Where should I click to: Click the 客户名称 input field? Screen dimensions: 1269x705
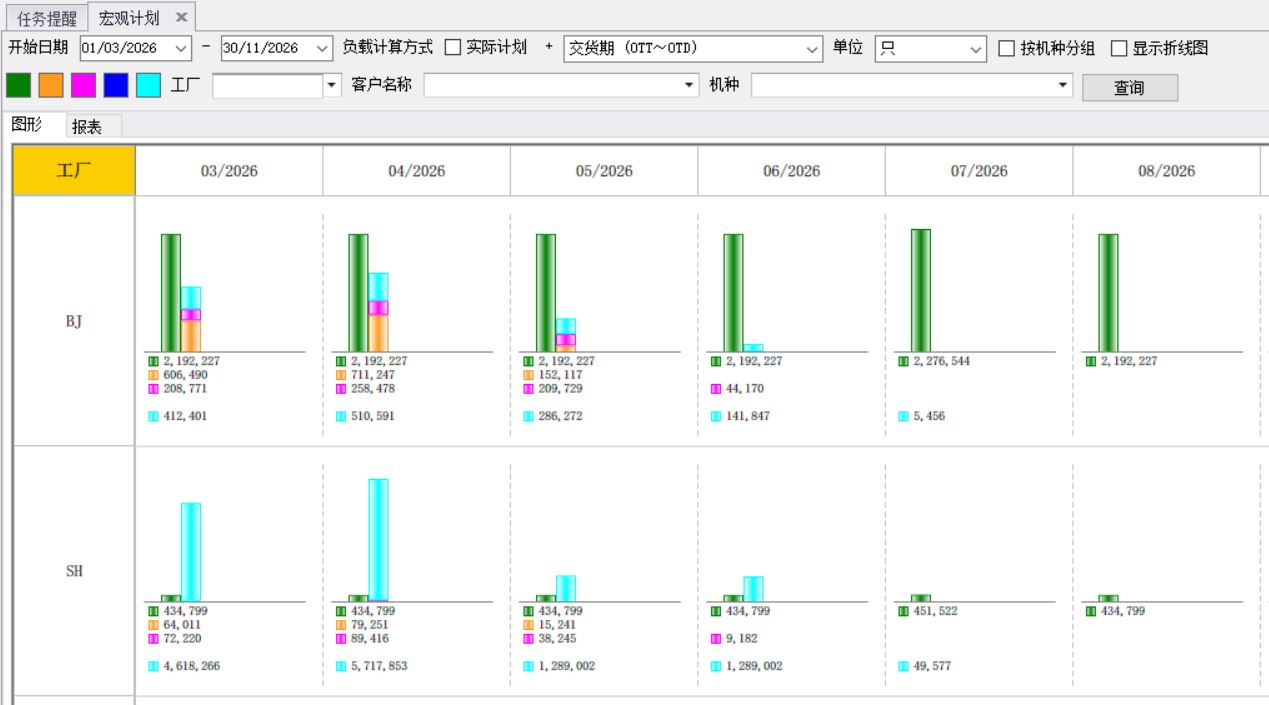[553, 86]
